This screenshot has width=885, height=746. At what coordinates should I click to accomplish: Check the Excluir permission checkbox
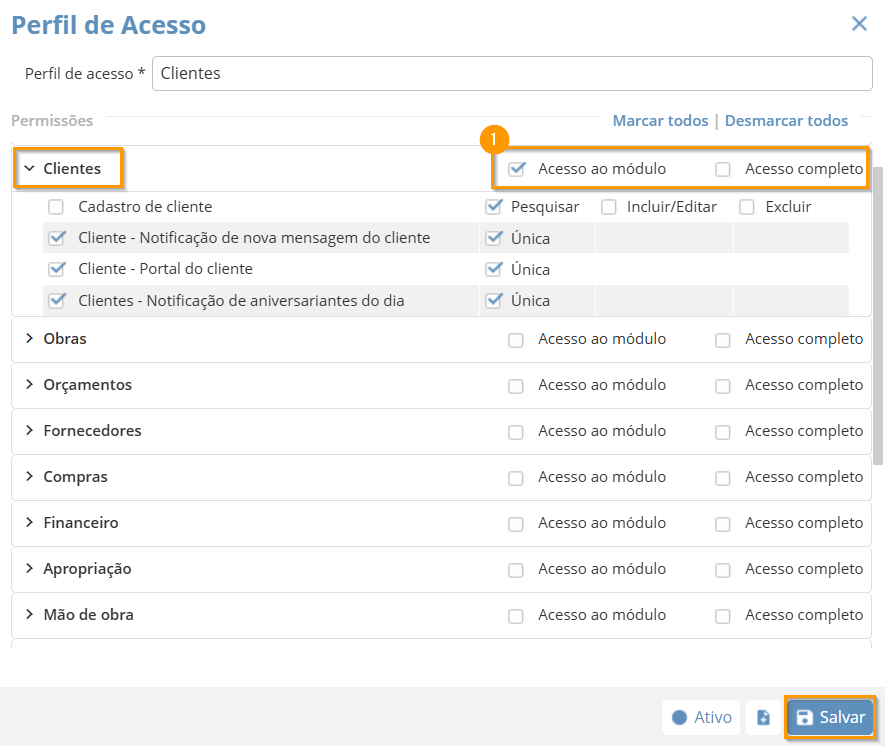click(746, 207)
